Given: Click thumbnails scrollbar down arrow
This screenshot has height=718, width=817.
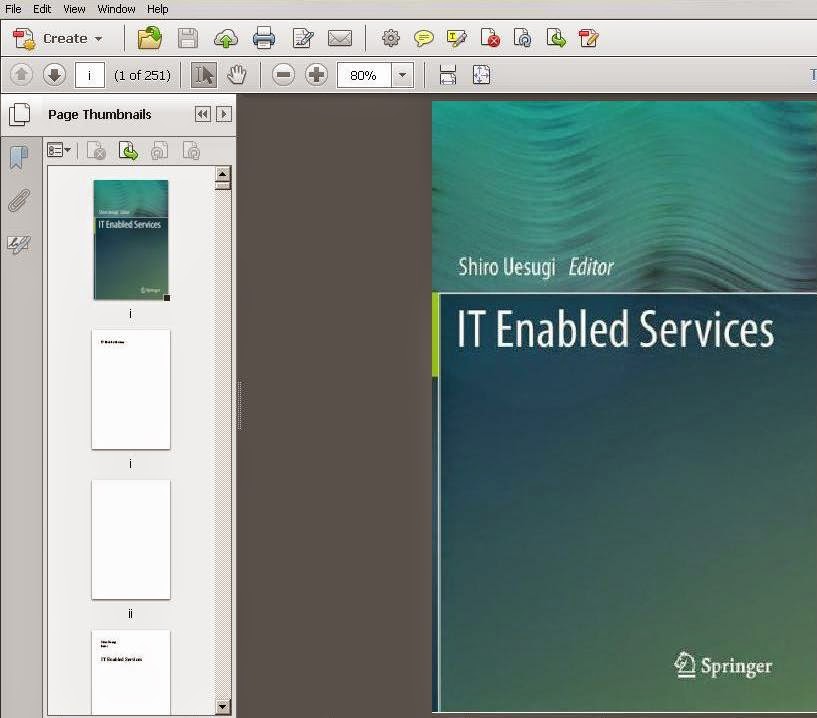Looking at the screenshot, I should click(222, 707).
